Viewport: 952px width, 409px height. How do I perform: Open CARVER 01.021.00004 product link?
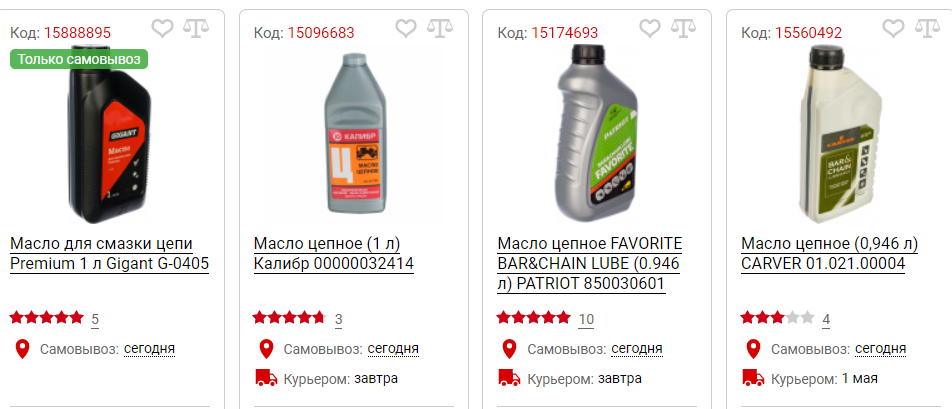point(829,254)
